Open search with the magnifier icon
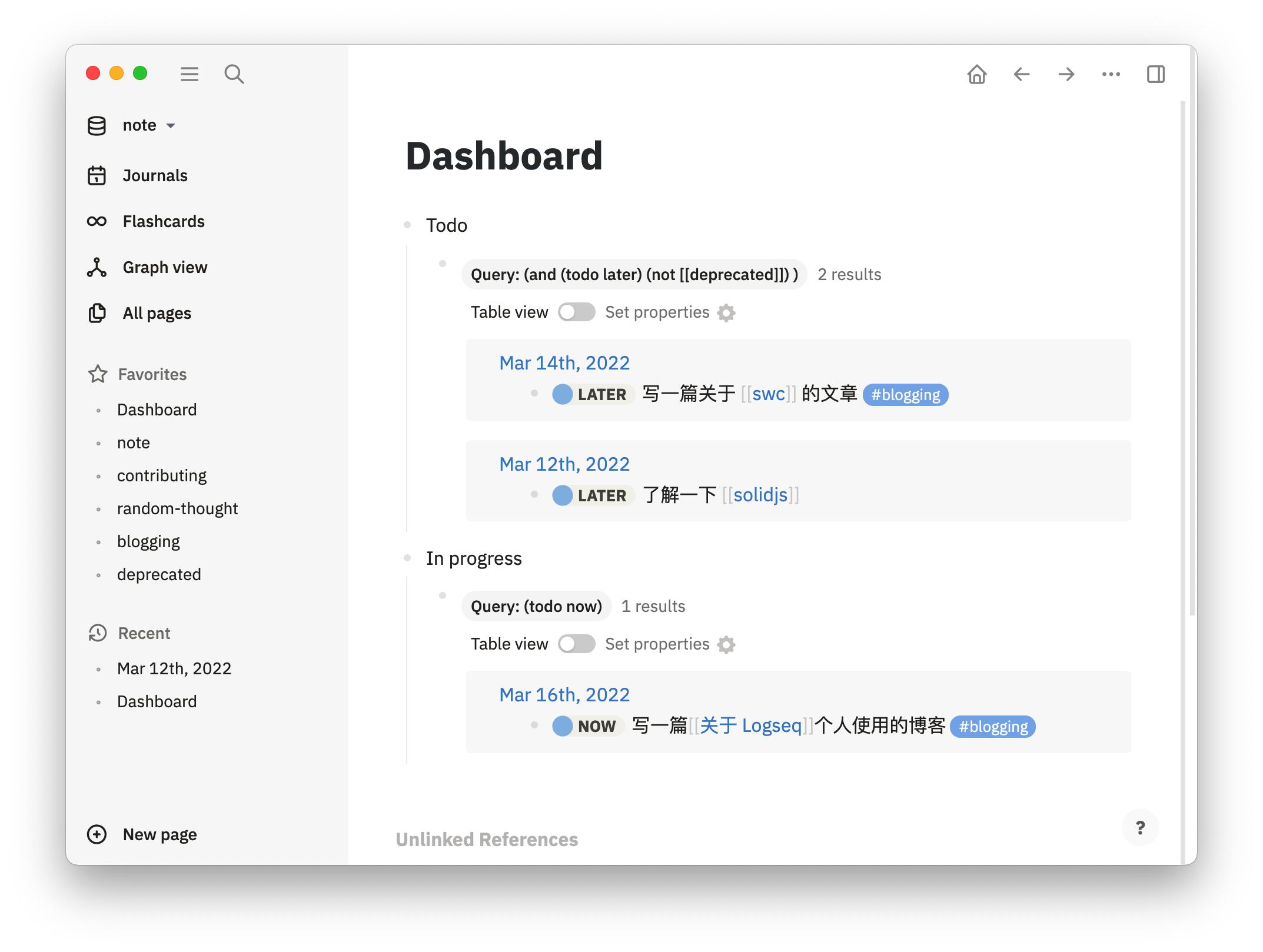Image resolution: width=1263 pixels, height=952 pixels. click(x=234, y=74)
